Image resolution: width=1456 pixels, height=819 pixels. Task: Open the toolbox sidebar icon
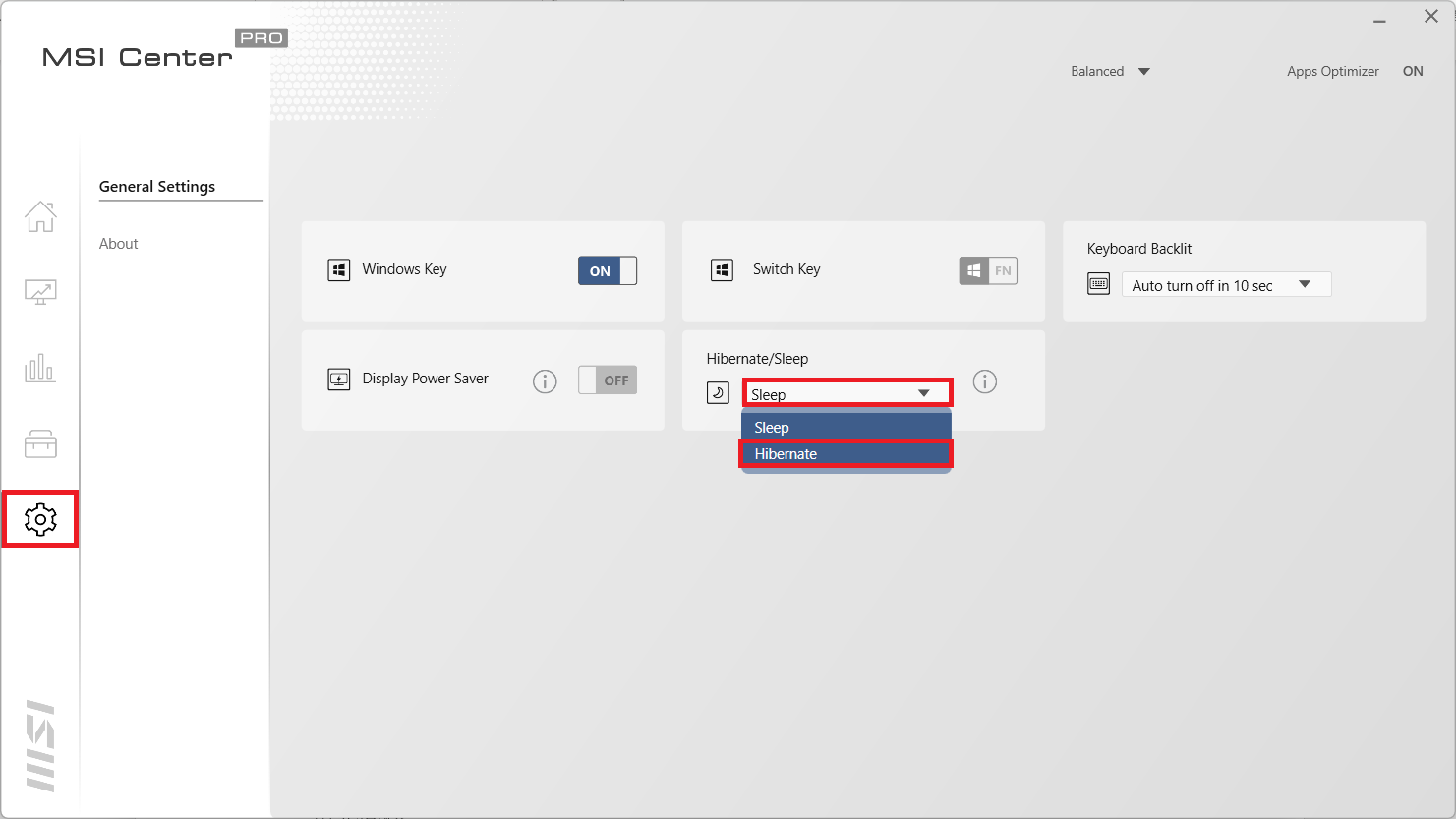pyautogui.click(x=40, y=443)
